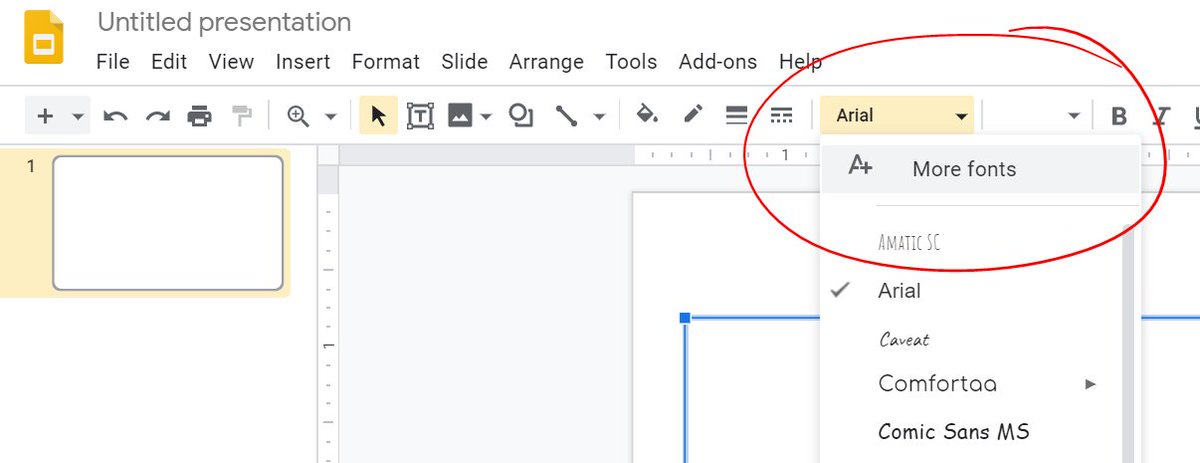Print the presentation

pyautogui.click(x=200, y=116)
